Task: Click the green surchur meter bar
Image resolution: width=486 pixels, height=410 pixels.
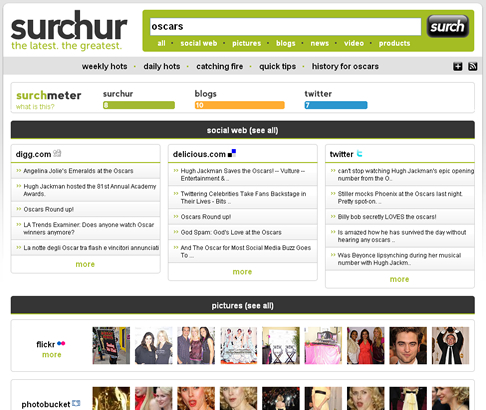Action: pos(139,105)
